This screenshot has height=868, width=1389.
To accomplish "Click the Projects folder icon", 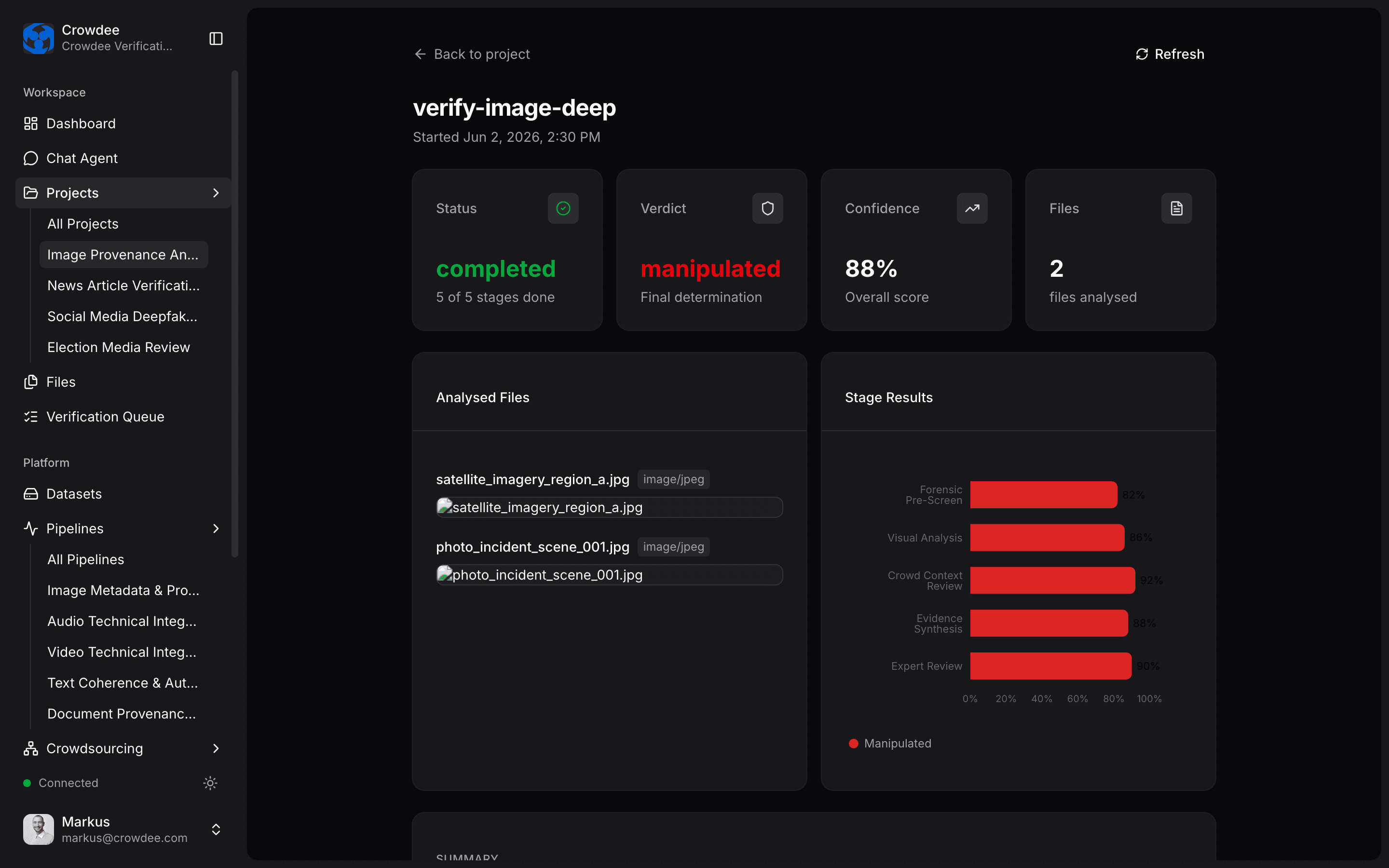I will [31, 193].
